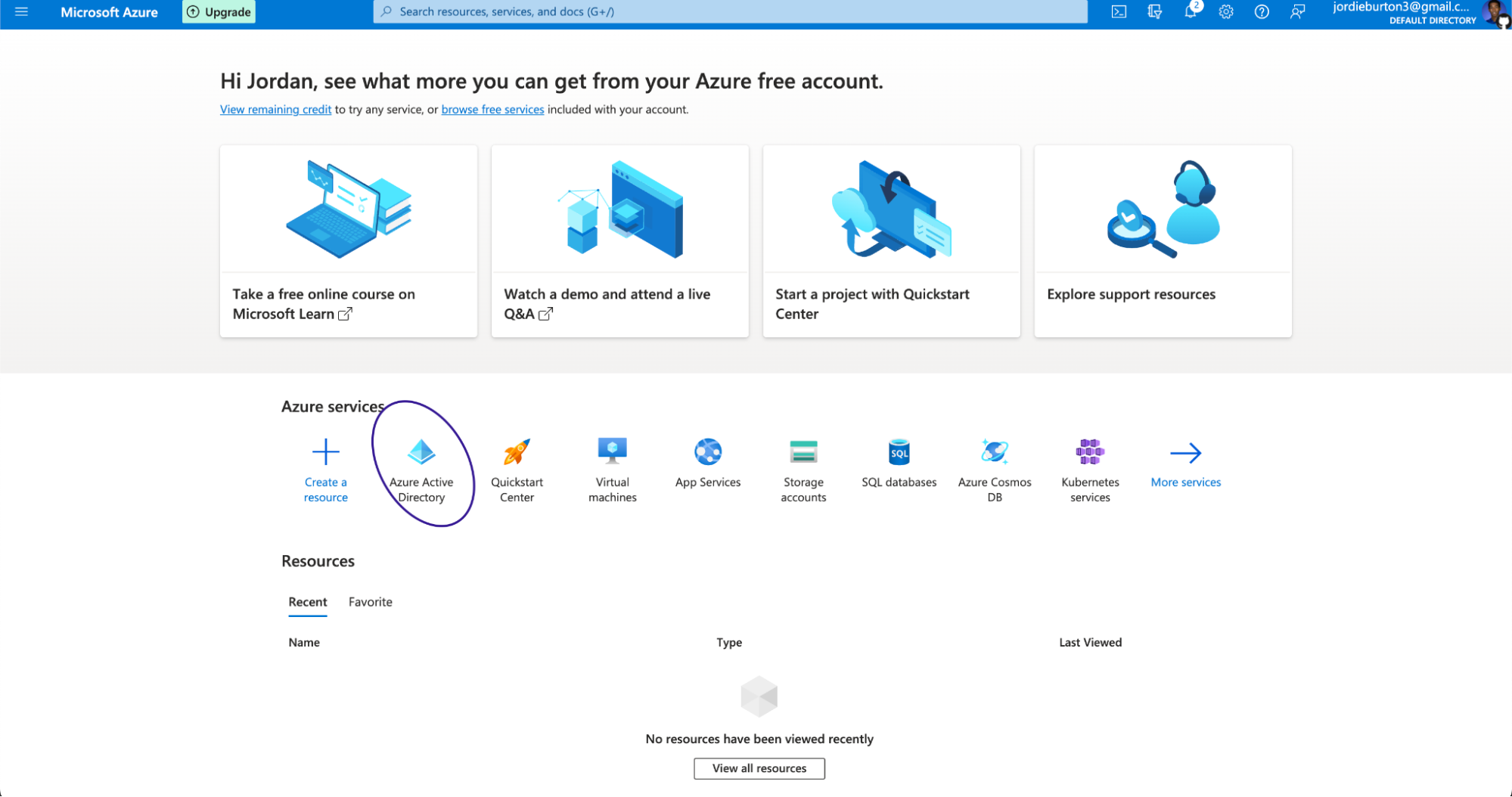Open Kubernetes services icon

pos(1090,452)
